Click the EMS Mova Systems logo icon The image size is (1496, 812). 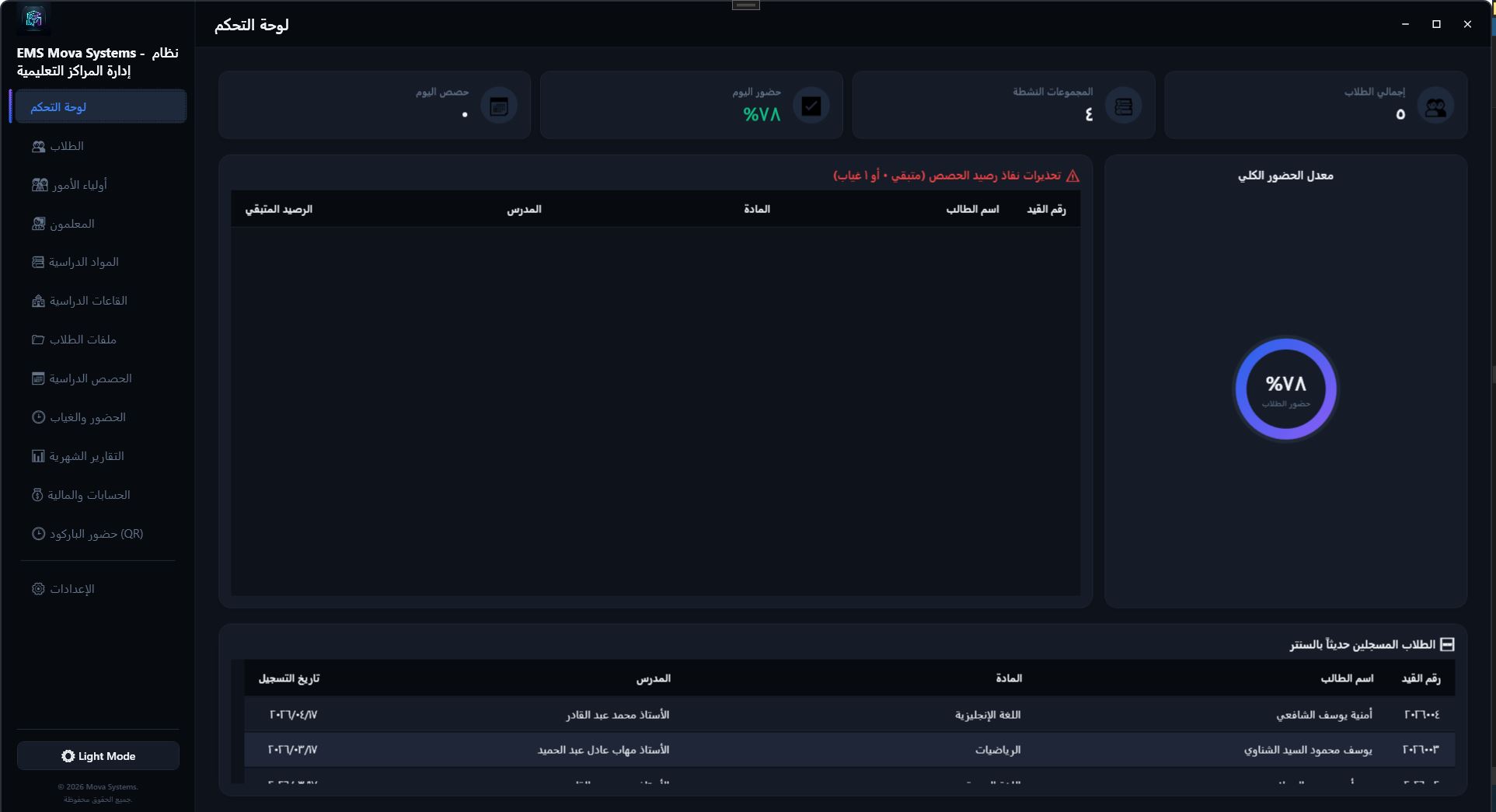point(33,19)
